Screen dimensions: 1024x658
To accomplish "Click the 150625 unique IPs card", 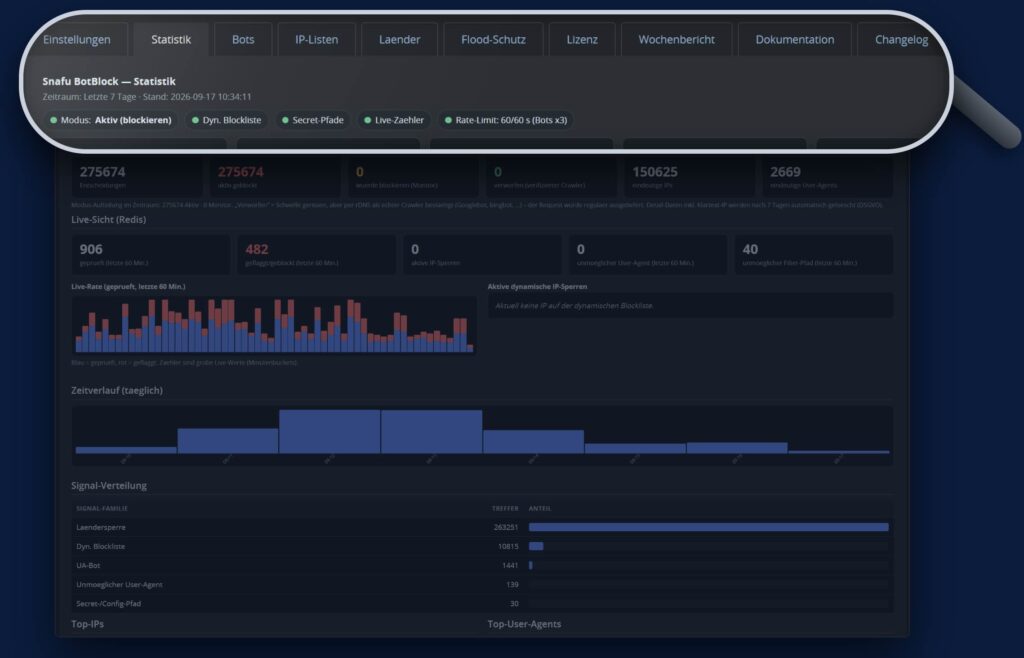I will tap(690, 177).
